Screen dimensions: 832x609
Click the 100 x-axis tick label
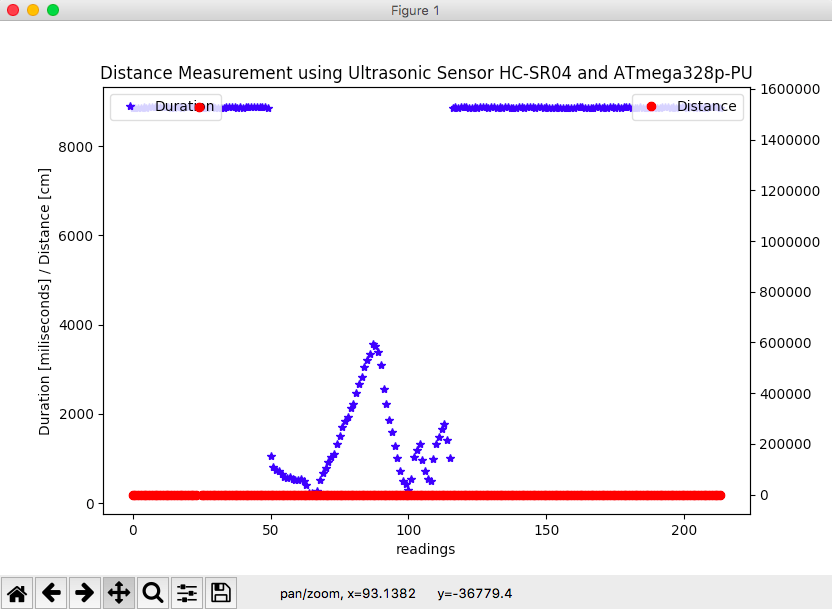(409, 530)
